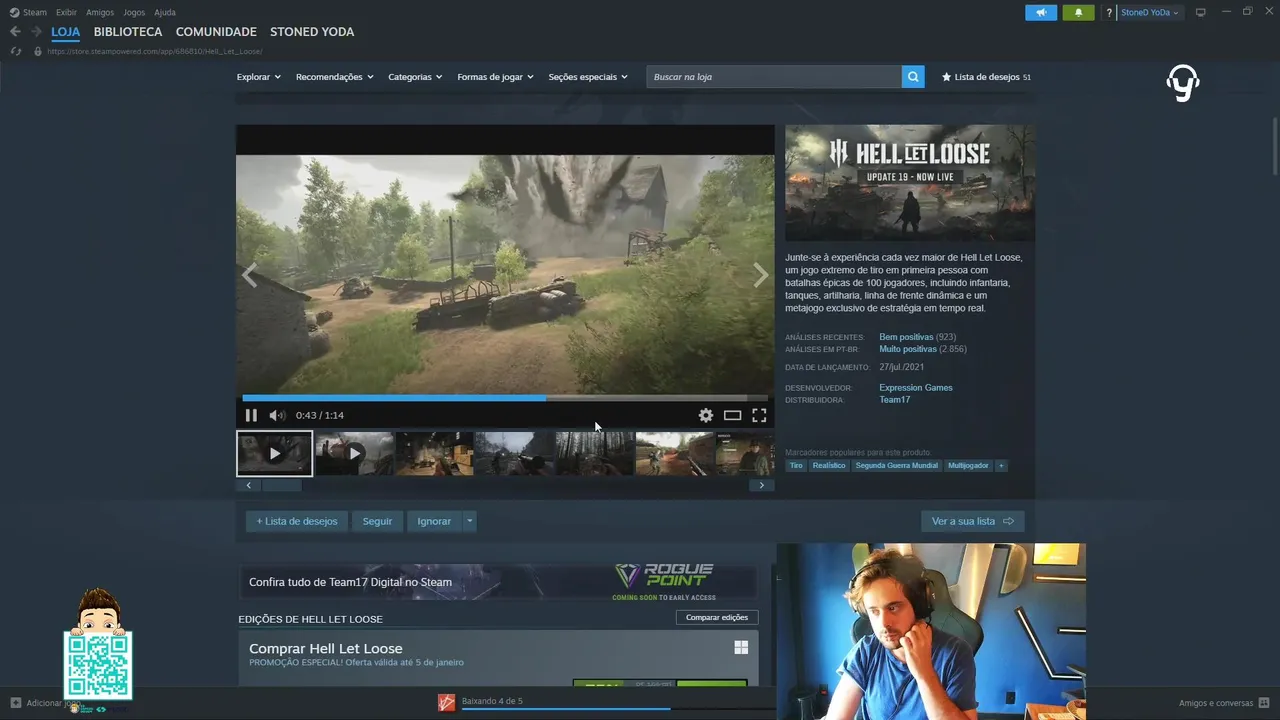Add game to Lista de desejos
1280x720 pixels.
click(297, 521)
